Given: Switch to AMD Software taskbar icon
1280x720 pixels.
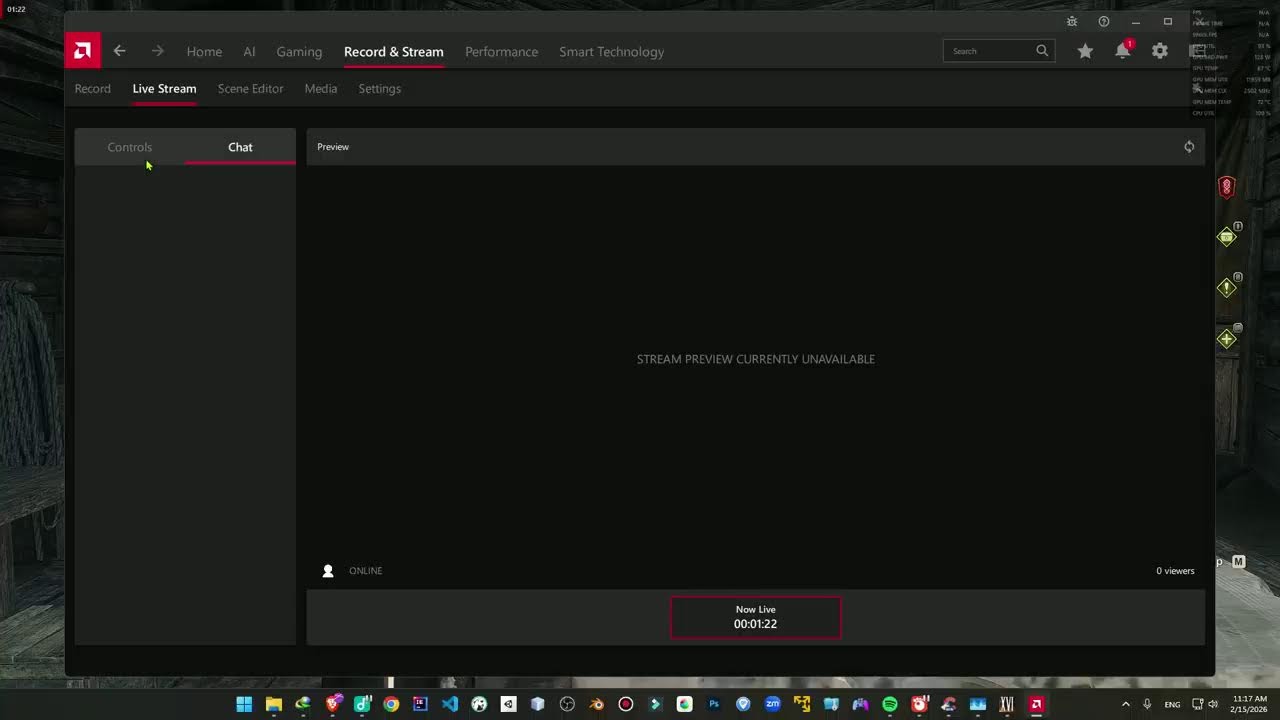Looking at the screenshot, I should coord(1037,704).
